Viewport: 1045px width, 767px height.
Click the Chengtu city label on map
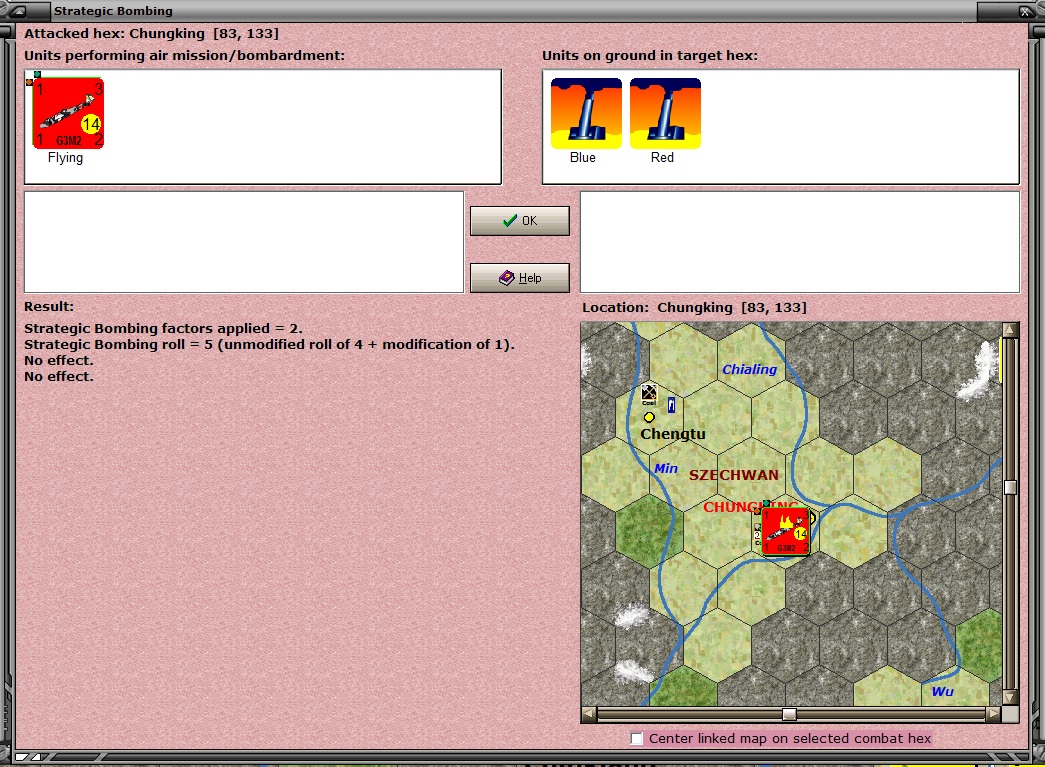672,434
